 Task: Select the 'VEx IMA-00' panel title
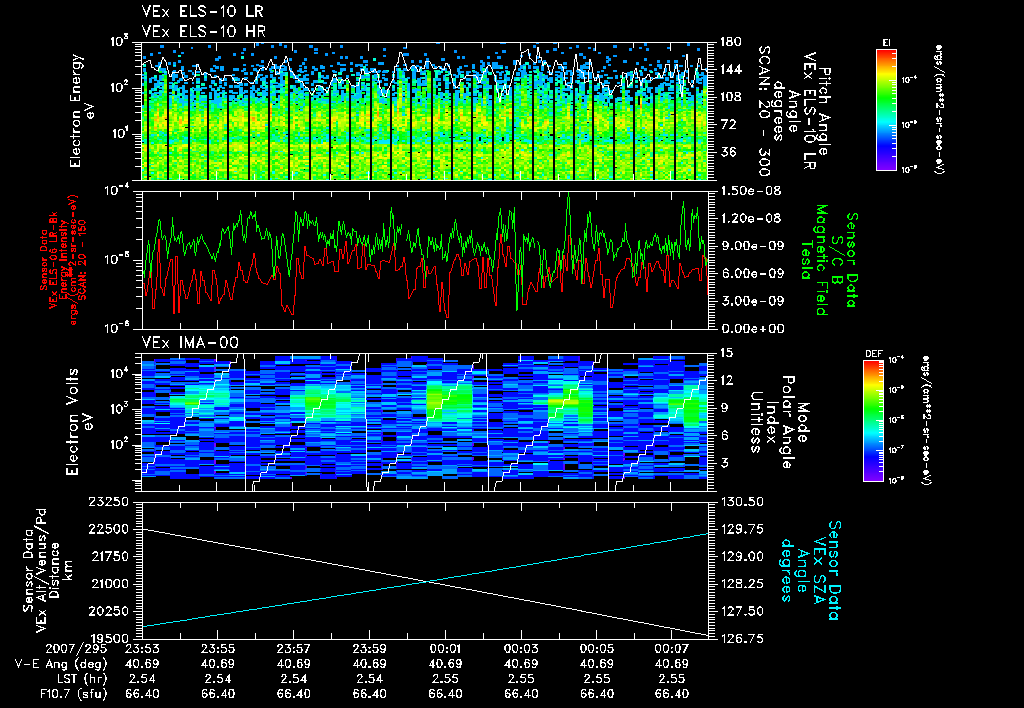[x=190, y=343]
